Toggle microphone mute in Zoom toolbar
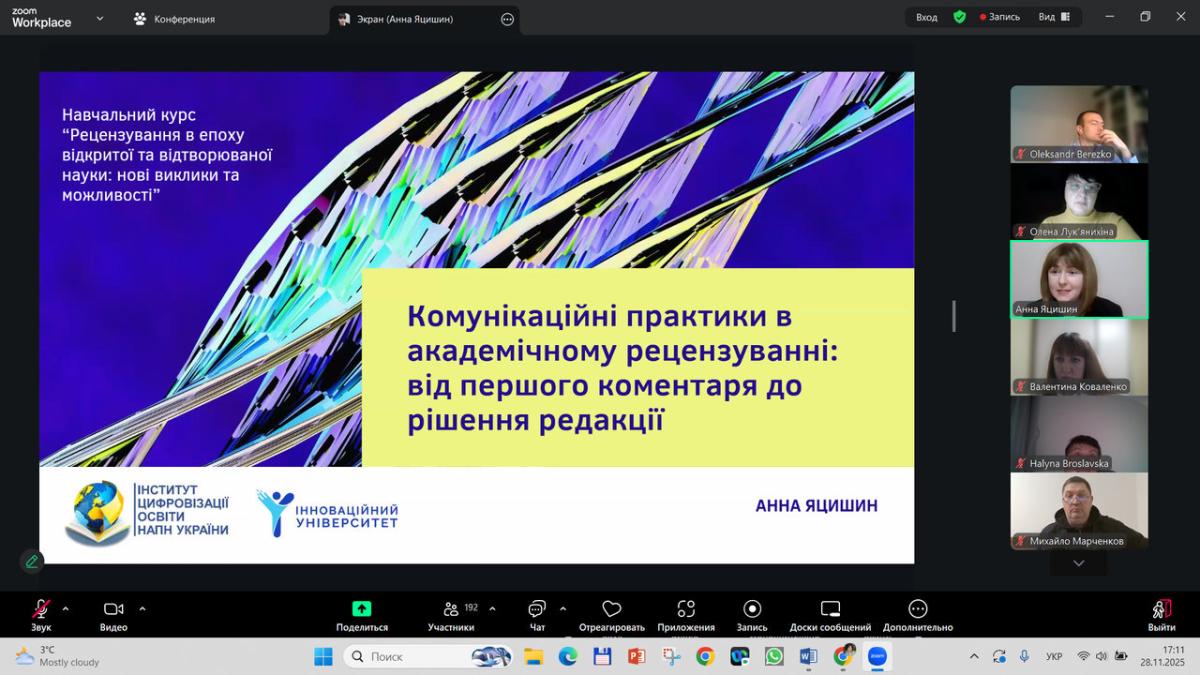1200x675 pixels. [41, 609]
